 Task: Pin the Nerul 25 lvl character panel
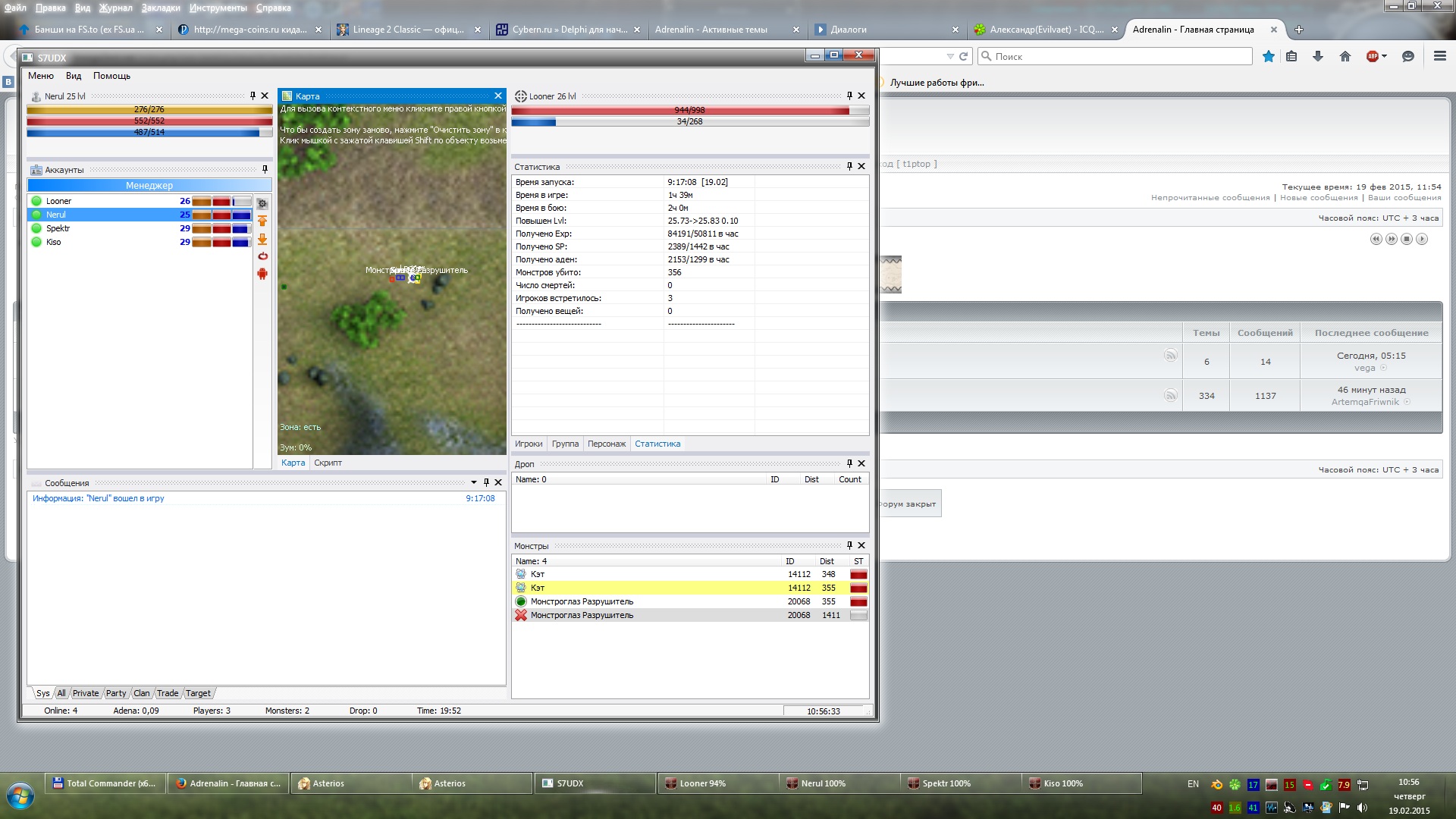point(253,96)
